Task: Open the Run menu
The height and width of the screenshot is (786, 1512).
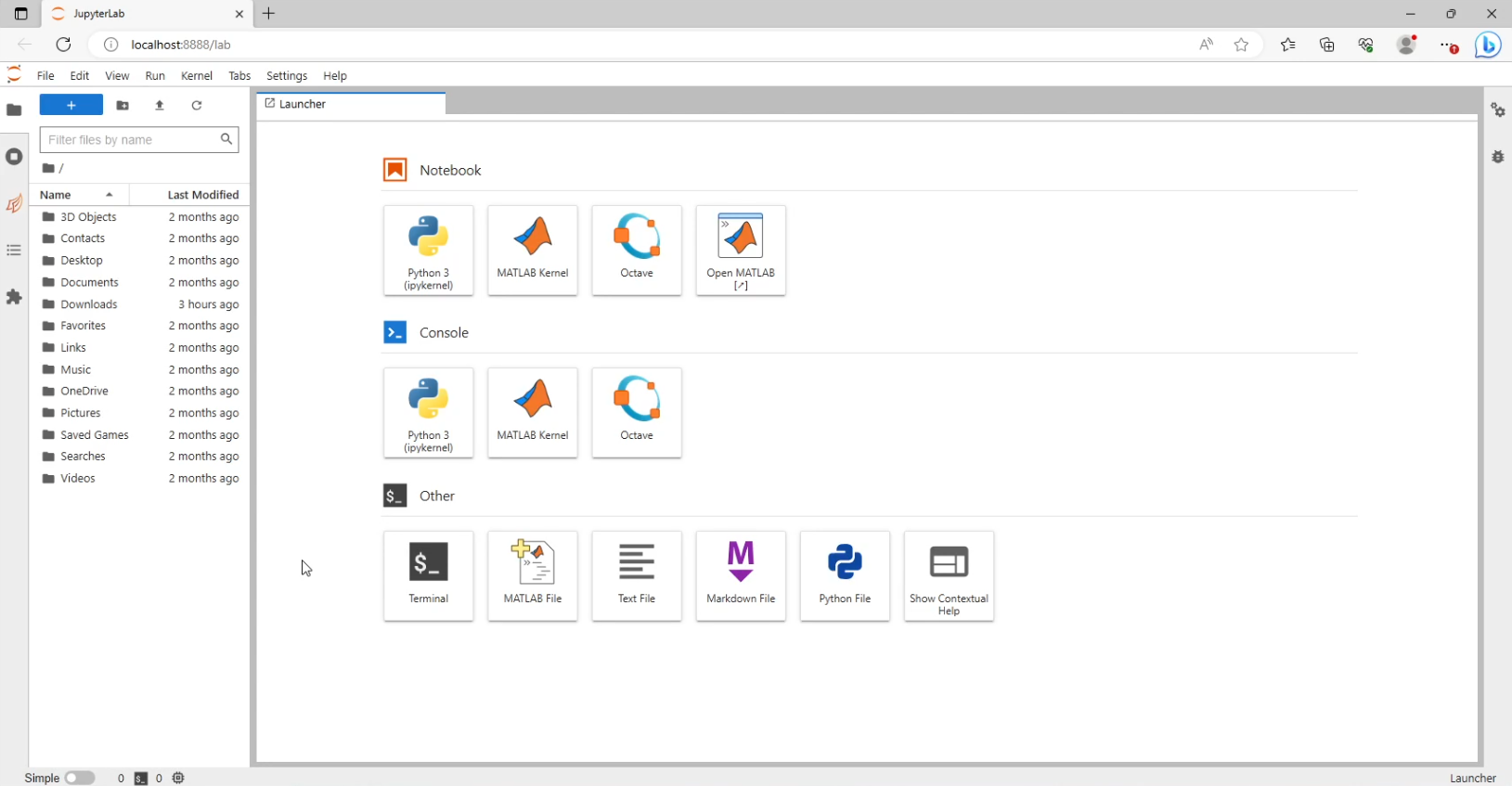Action: point(155,76)
